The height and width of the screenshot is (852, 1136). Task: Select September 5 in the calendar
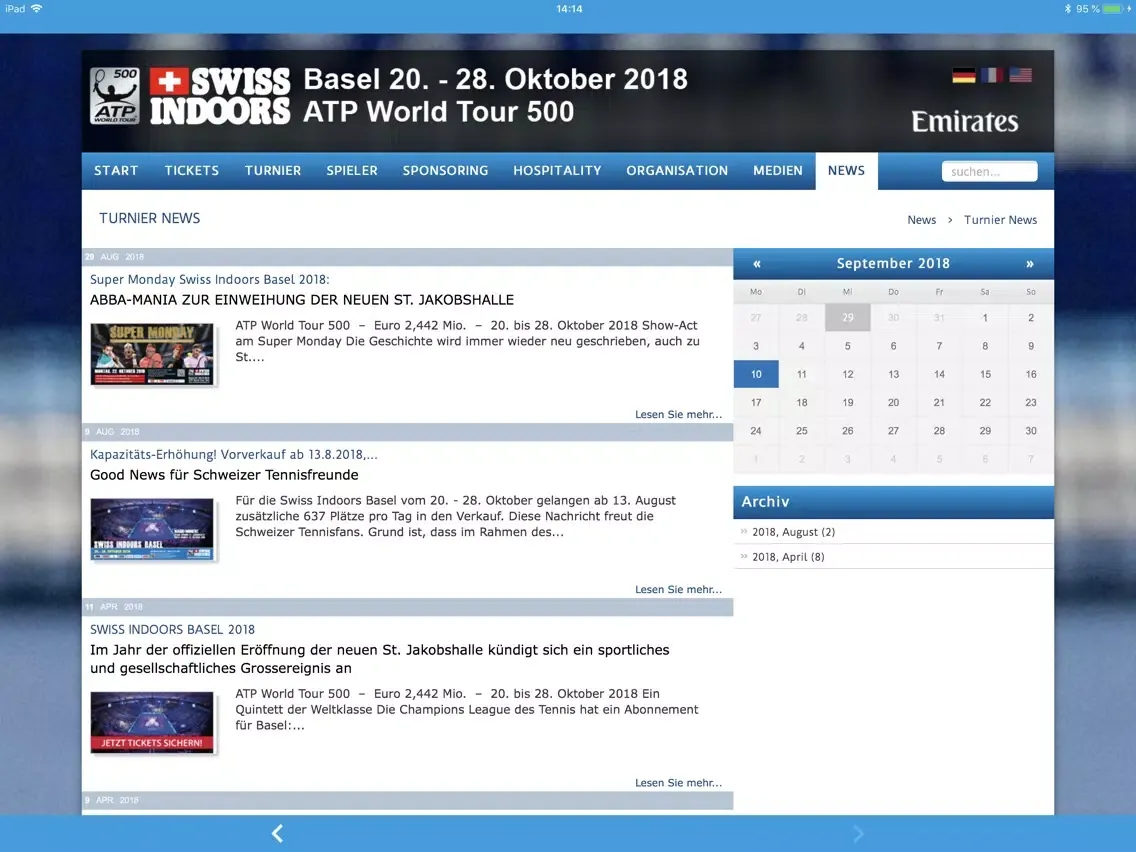pyautogui.click(x=847, y=346)
